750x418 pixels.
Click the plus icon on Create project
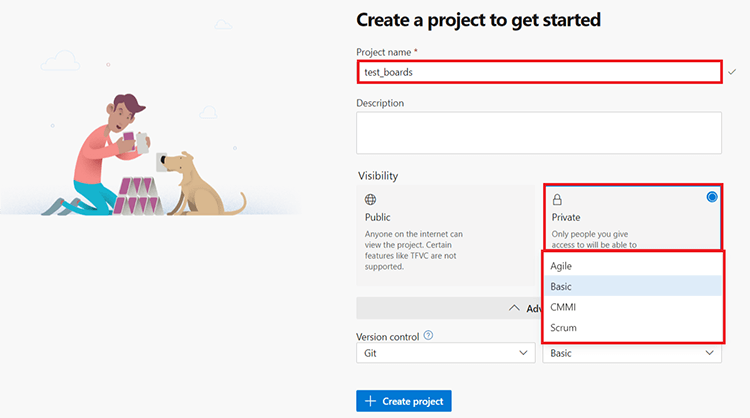coord(370,401)
